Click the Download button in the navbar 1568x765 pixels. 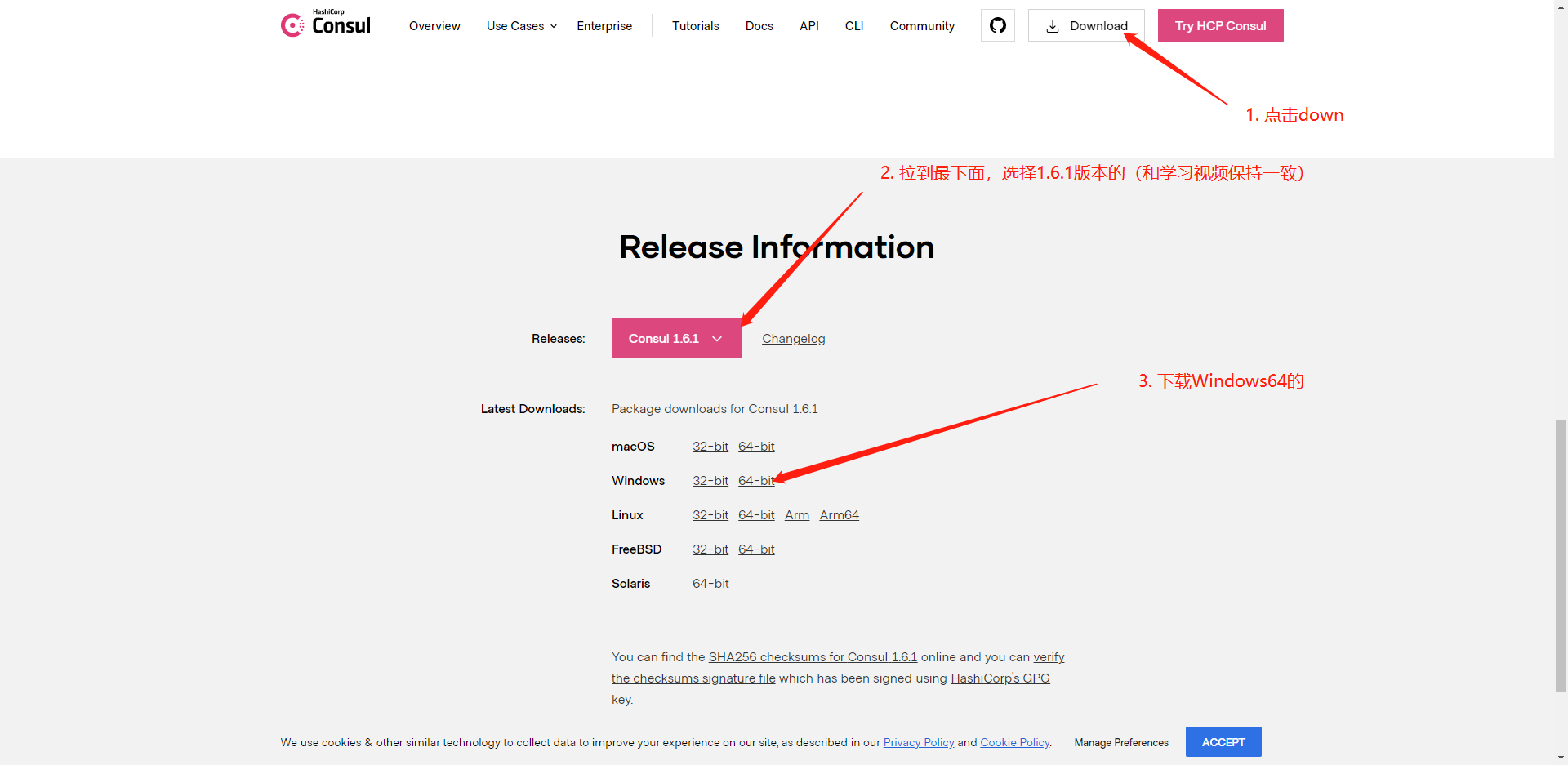pyautogui.click(x=1086, y=25)
